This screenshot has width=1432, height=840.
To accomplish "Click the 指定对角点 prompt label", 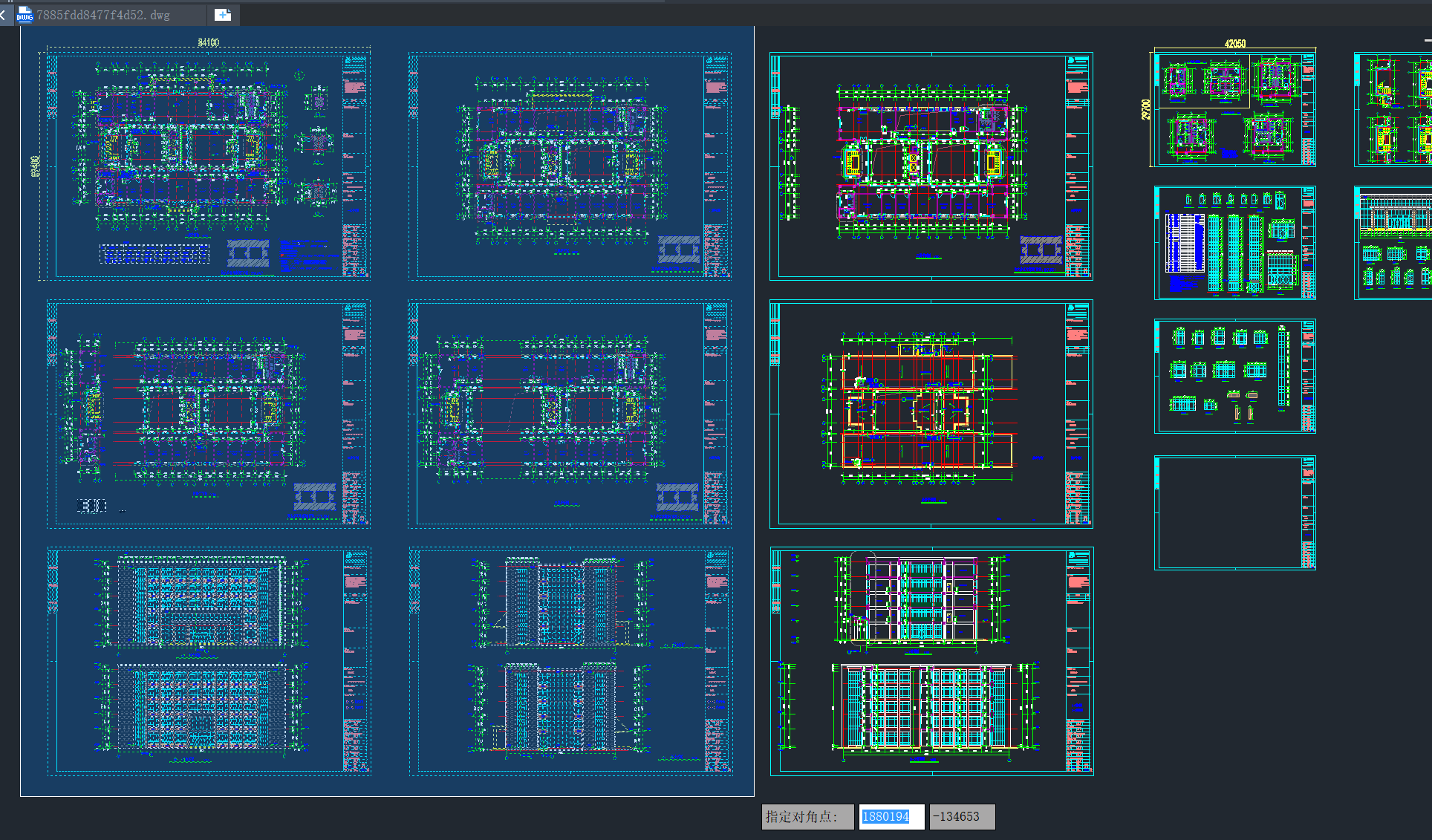I will (807, 816).
